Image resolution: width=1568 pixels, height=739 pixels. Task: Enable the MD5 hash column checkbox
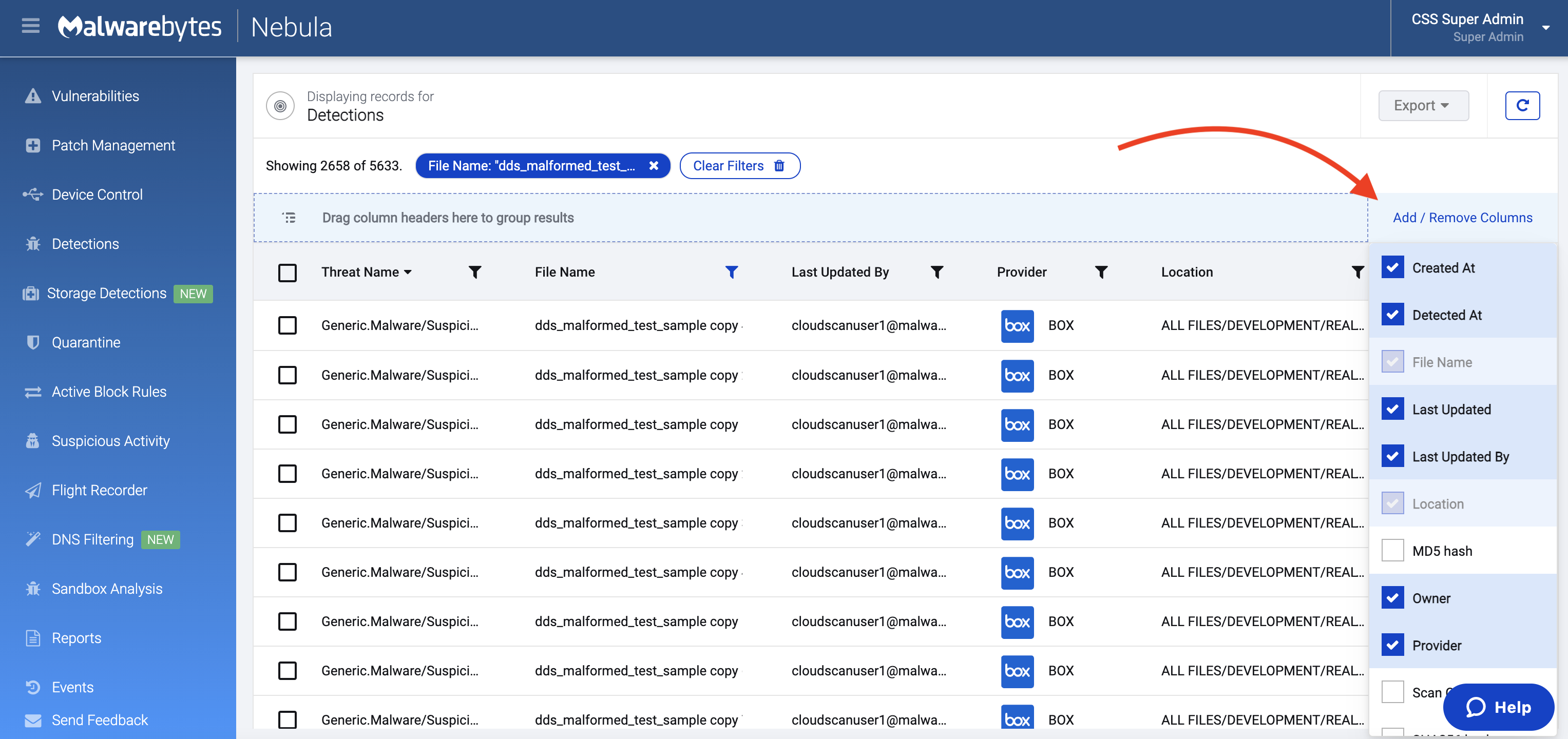click(x=1392, y=551)
